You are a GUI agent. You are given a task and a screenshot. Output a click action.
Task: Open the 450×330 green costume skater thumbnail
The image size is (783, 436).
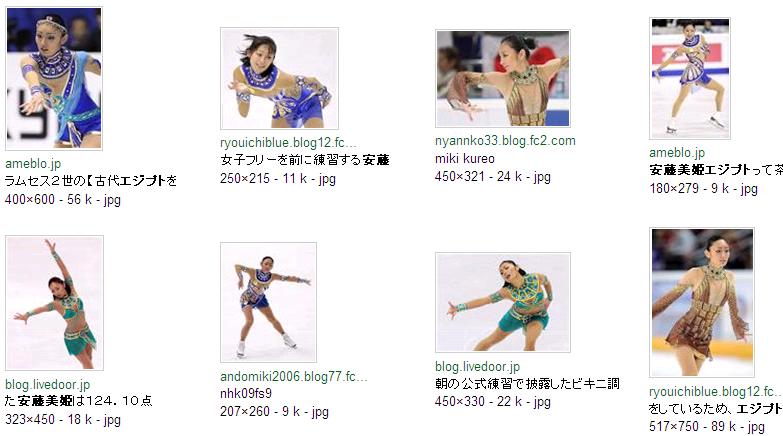(503, 302)
